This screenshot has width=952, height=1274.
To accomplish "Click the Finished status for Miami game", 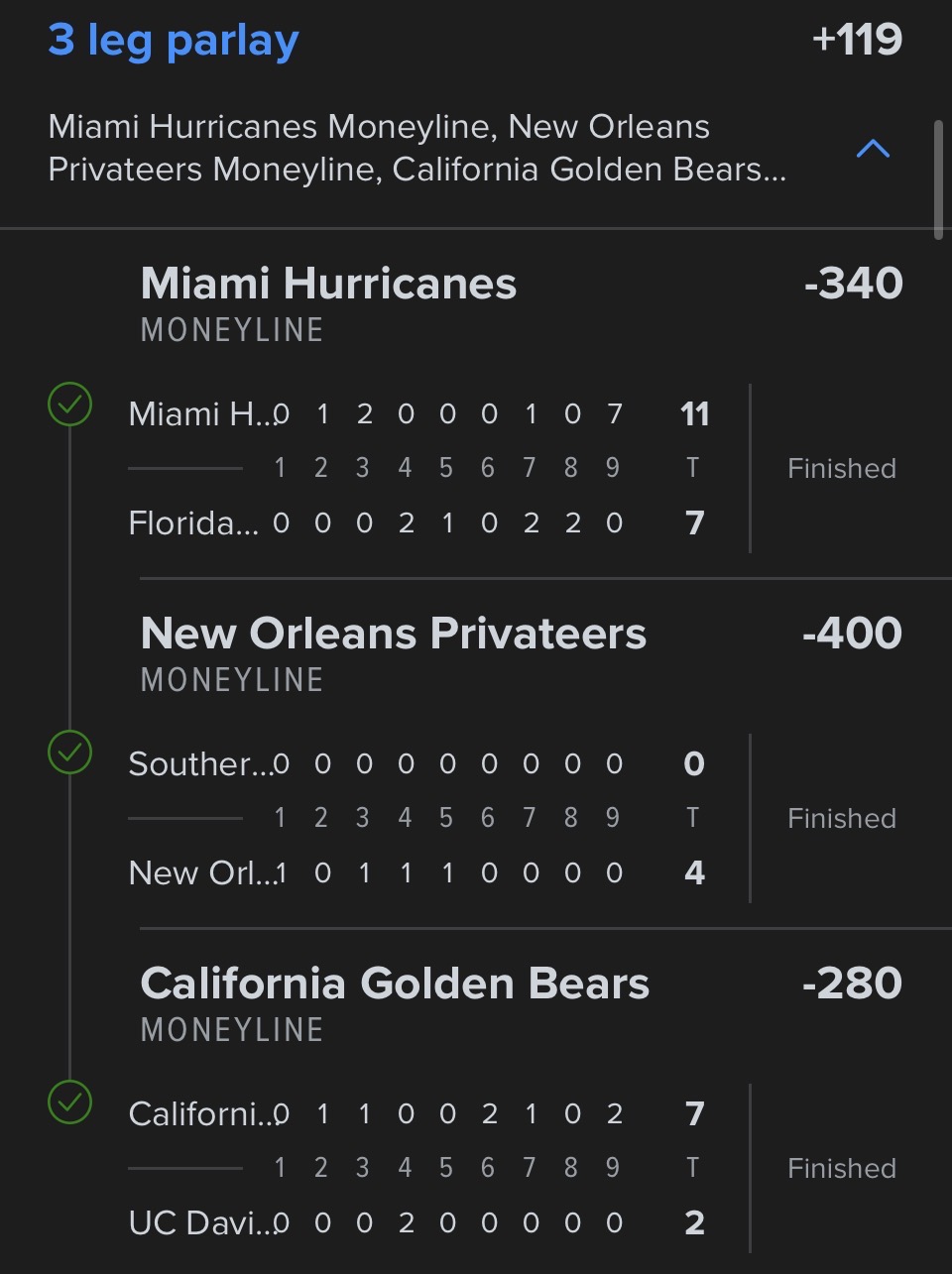I will pos(841,468).
